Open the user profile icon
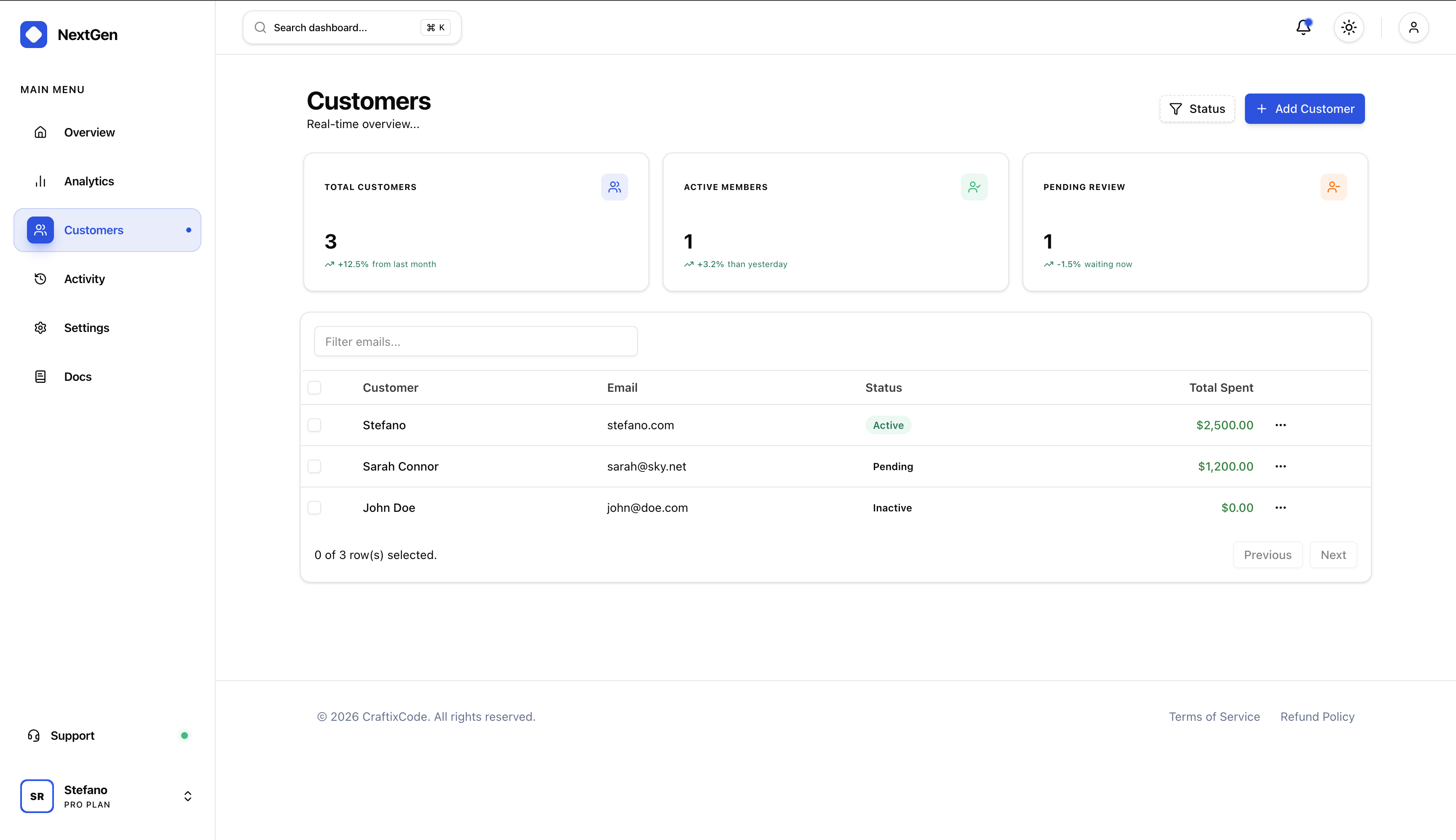 [1413, 27]
